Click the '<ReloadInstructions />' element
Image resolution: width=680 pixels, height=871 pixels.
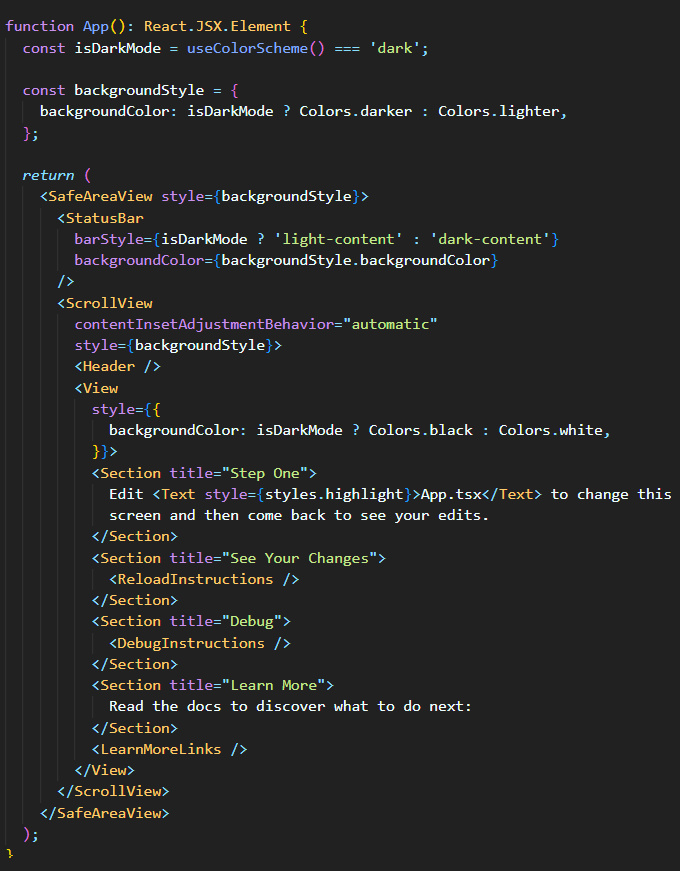pyautogui.click(x=204, y=579)
